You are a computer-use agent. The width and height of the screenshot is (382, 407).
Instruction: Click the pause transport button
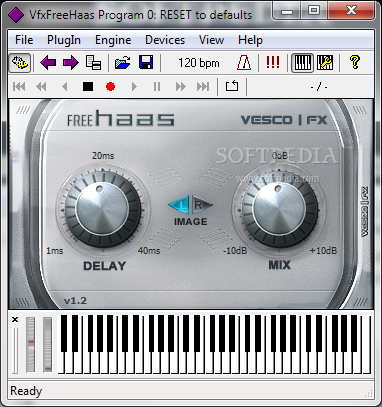tap(157, 87)
